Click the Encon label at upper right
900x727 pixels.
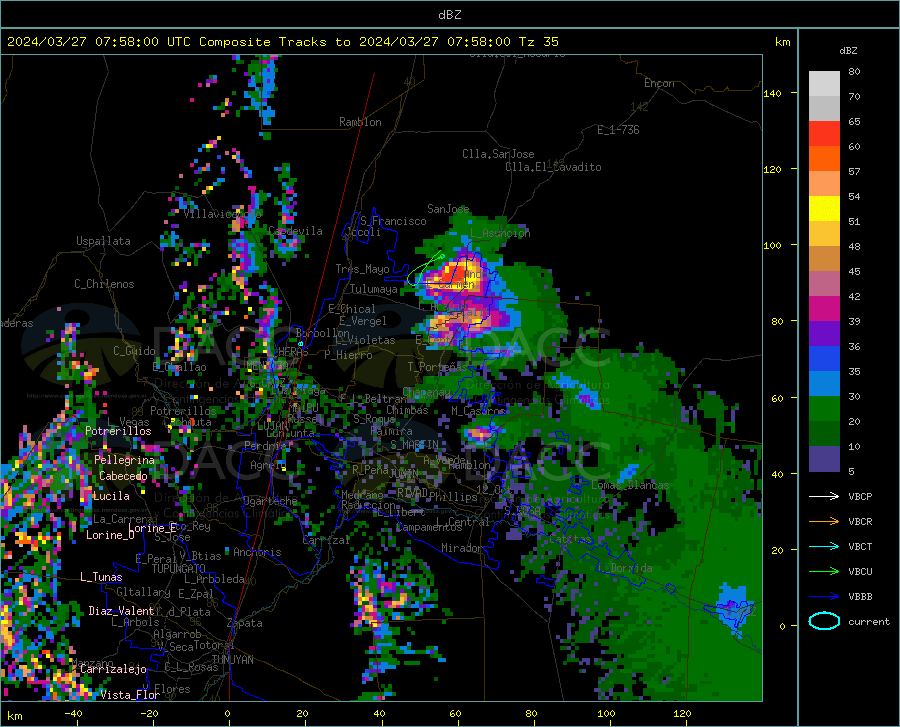[659, 83]
